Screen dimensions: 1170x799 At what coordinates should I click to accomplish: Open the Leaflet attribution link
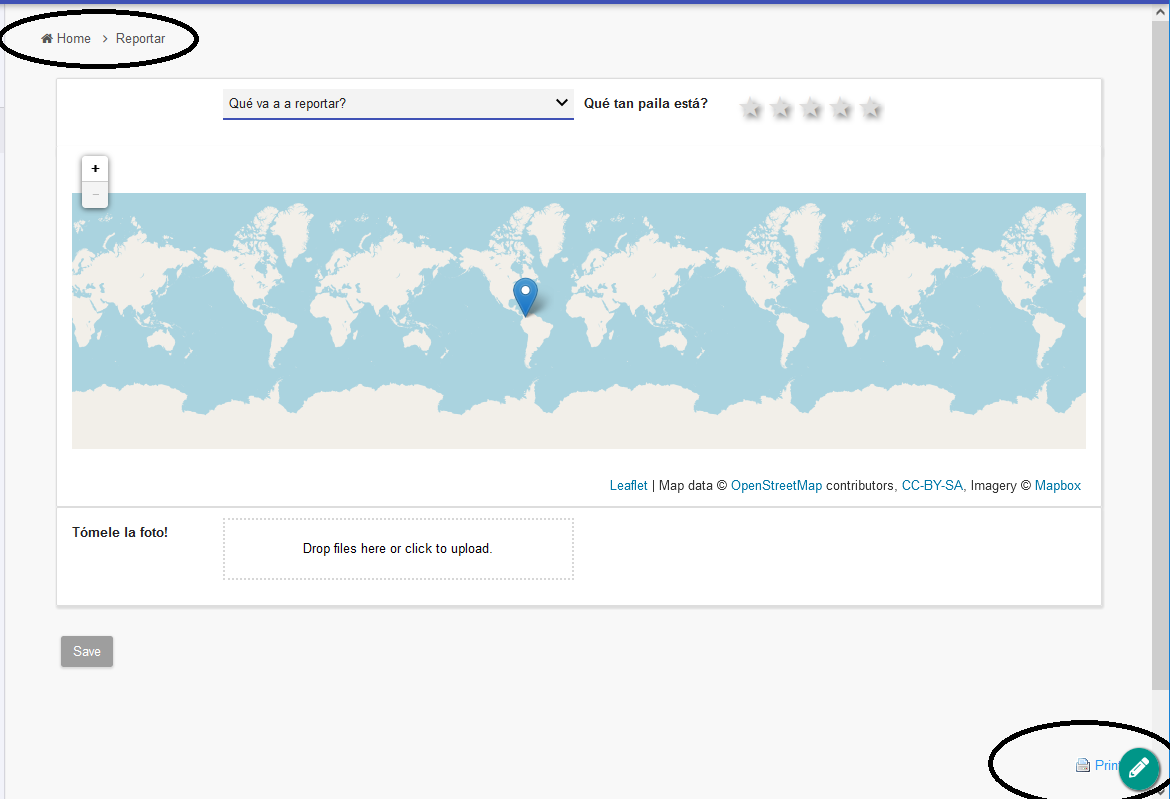628,486
